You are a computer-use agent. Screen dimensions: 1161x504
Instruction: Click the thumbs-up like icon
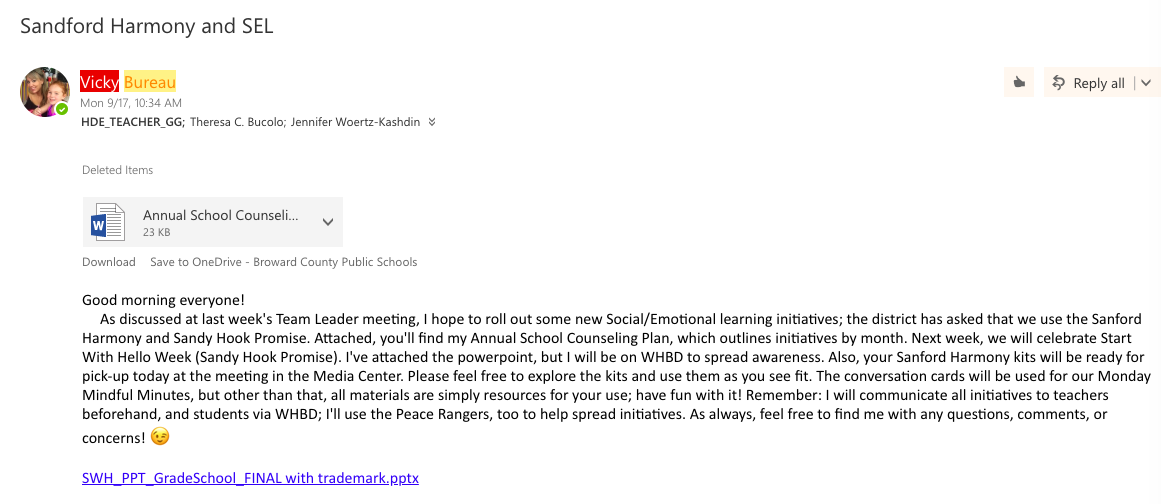click(x=1019, y=83)
